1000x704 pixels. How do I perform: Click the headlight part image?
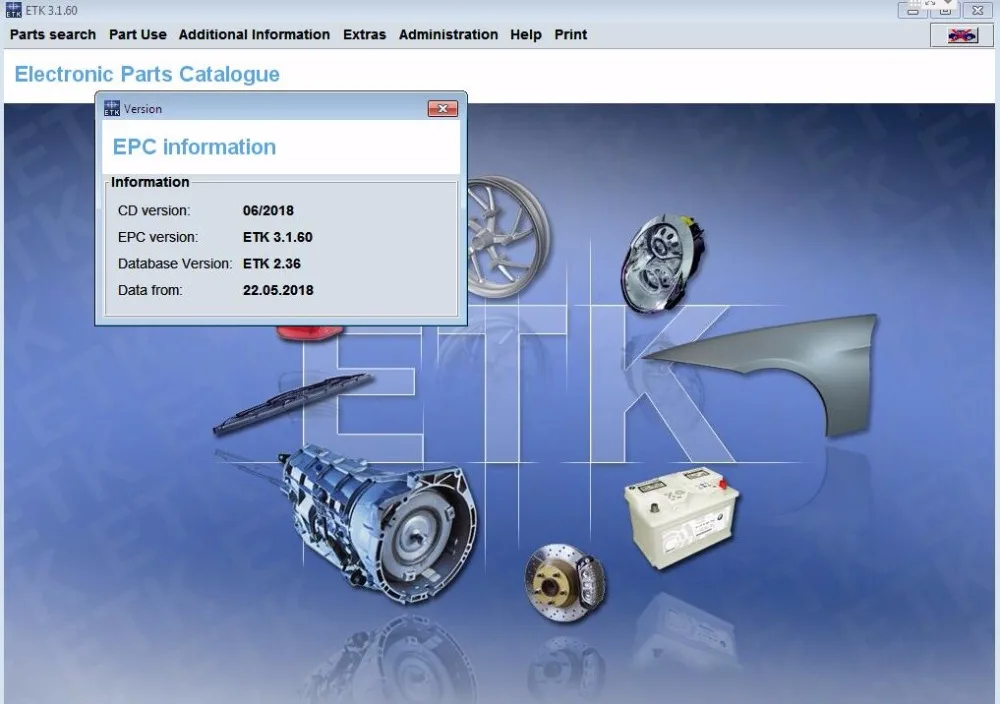[663, 261]
